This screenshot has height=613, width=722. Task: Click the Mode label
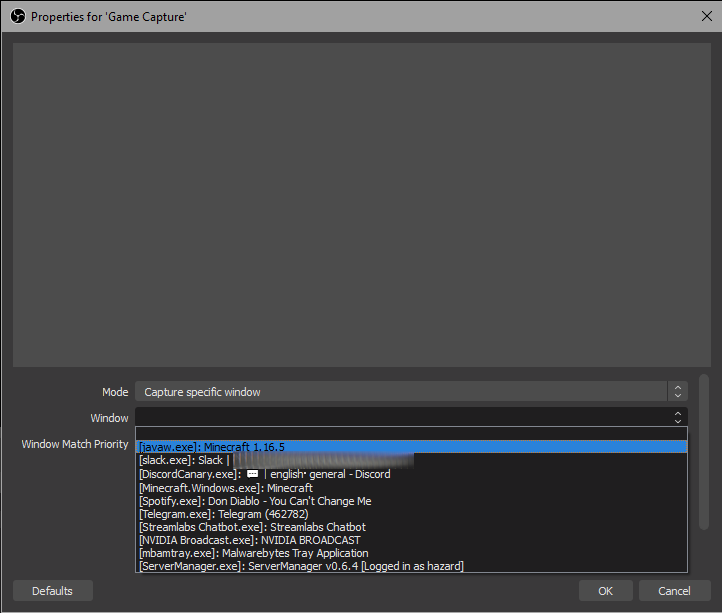(x=115, y=392)
